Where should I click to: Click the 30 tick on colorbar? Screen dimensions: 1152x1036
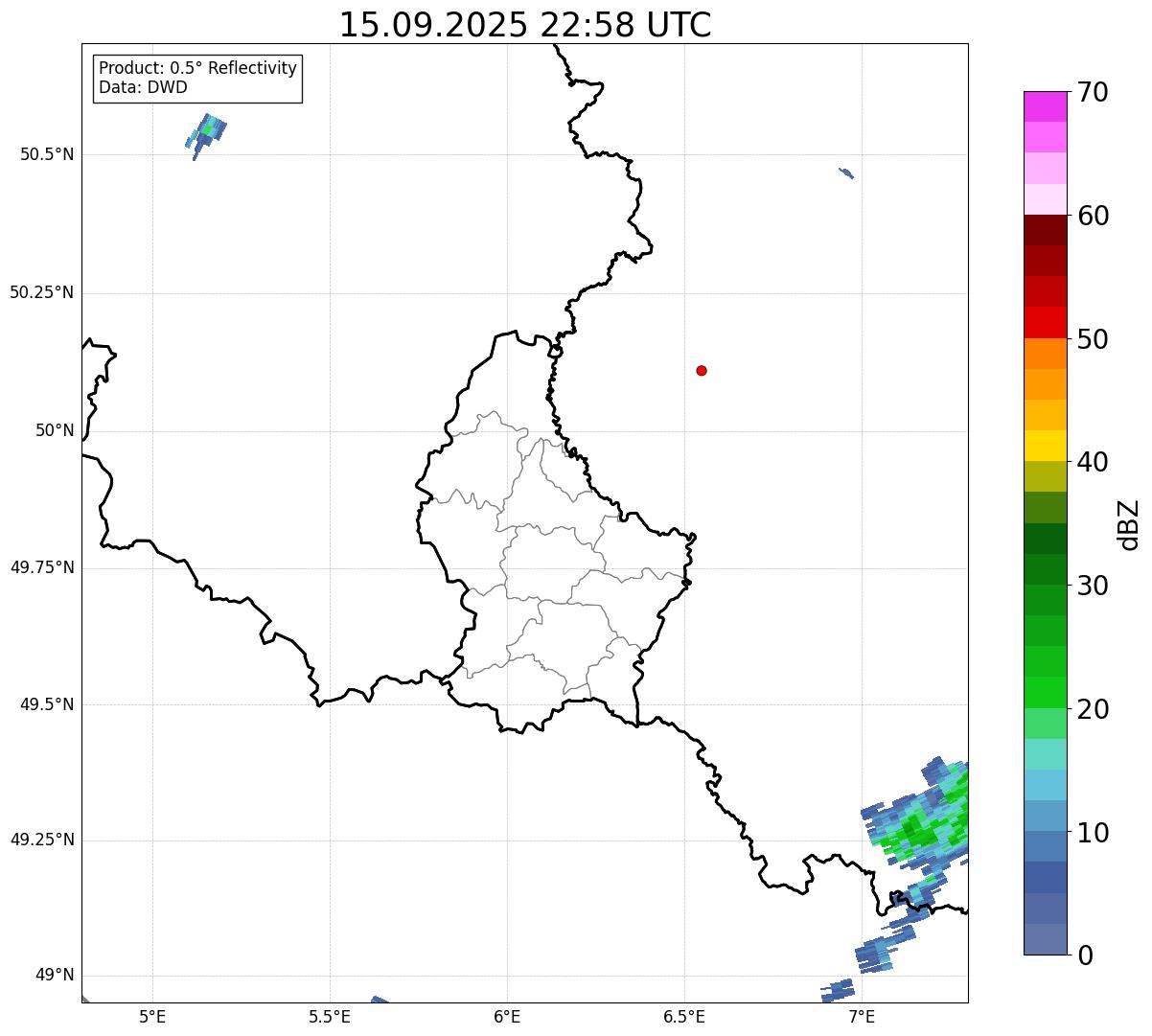pyautogui.click(x=1093, y=586)
